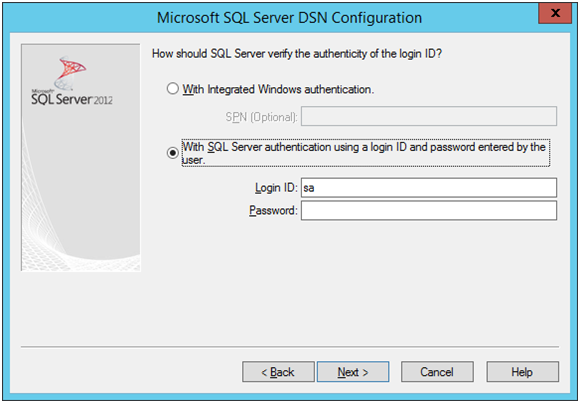Viewport: 580px width, 403px height.
Task: Go to previous step with Back button
Action: 278,372
